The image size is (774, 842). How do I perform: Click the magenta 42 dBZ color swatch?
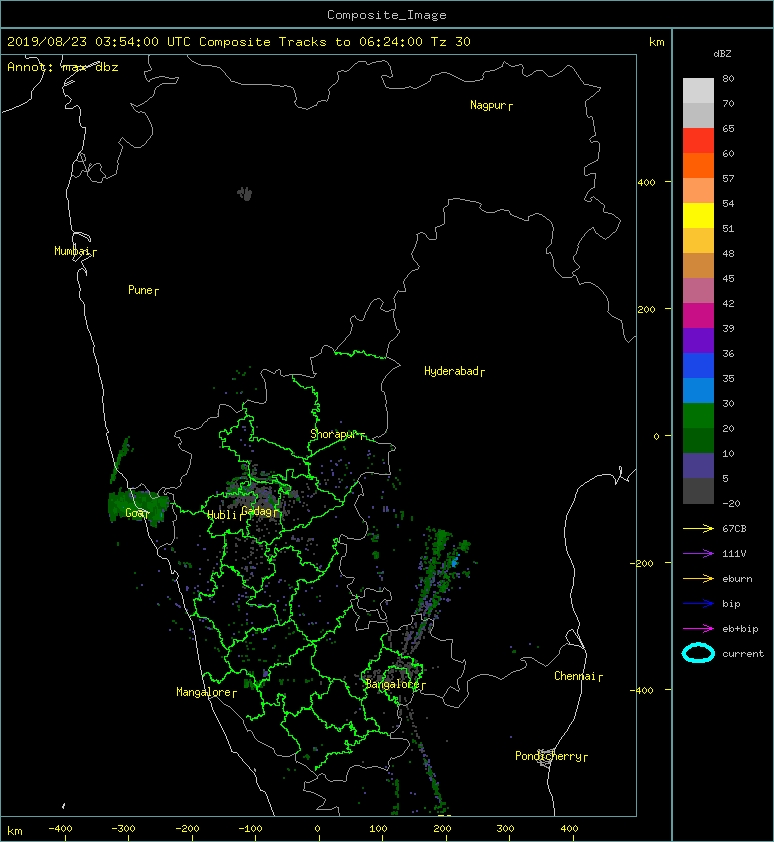(698, 316)
